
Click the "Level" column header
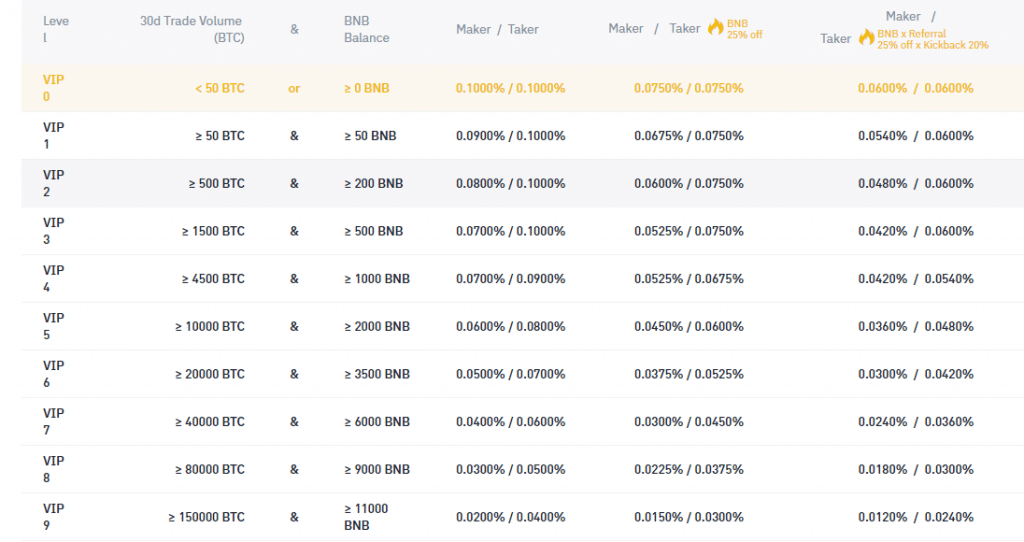click(x=56, y=29)
